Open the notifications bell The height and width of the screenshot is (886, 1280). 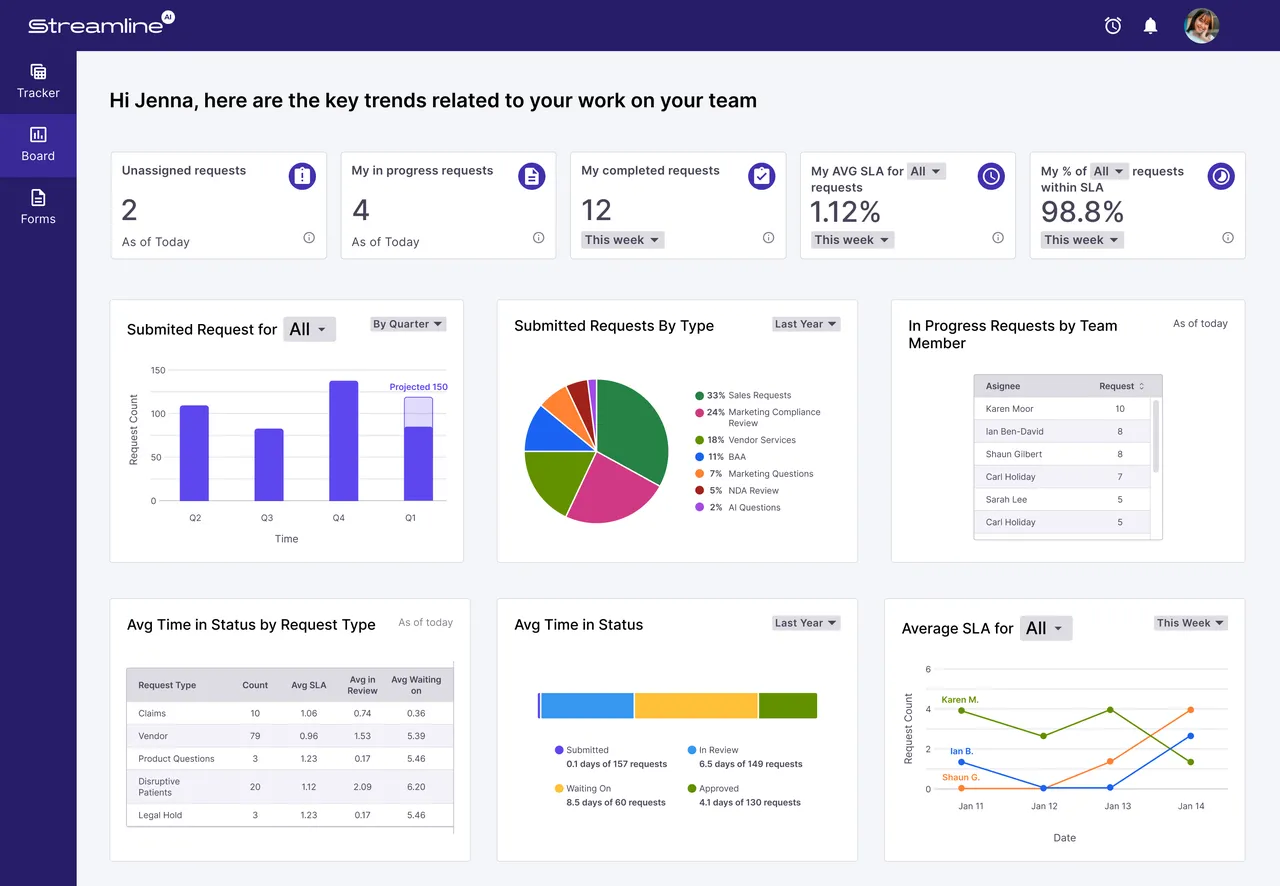[1151, 26]
